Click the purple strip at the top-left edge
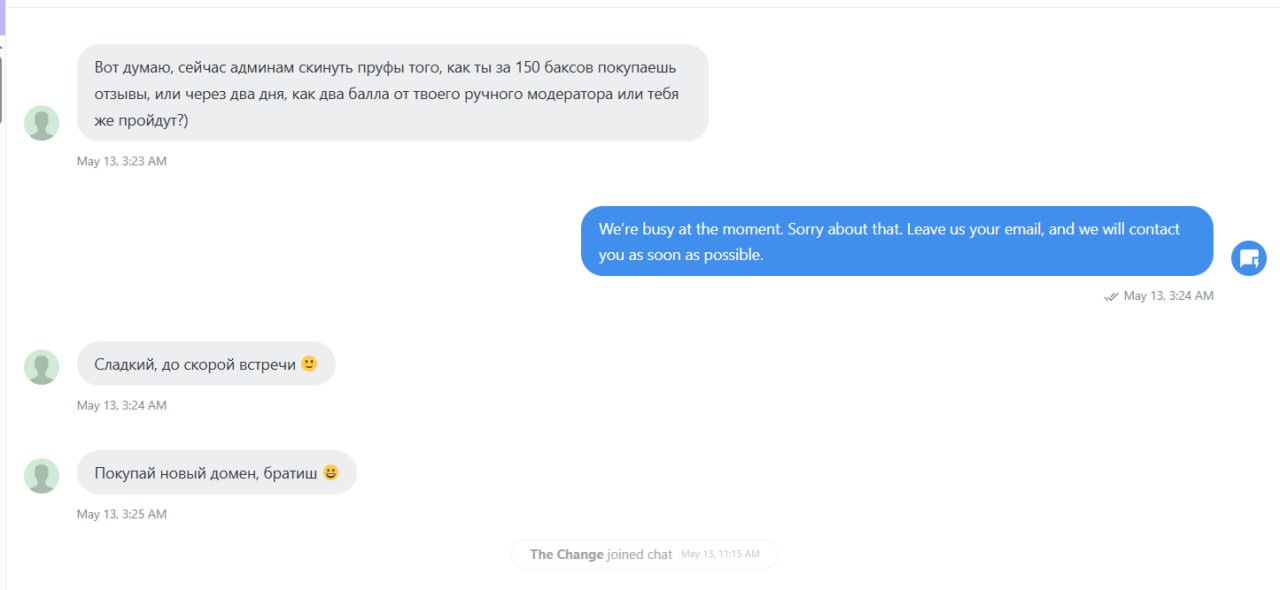The width and height of the screenshot is (1280, 590). pos(2,17)
